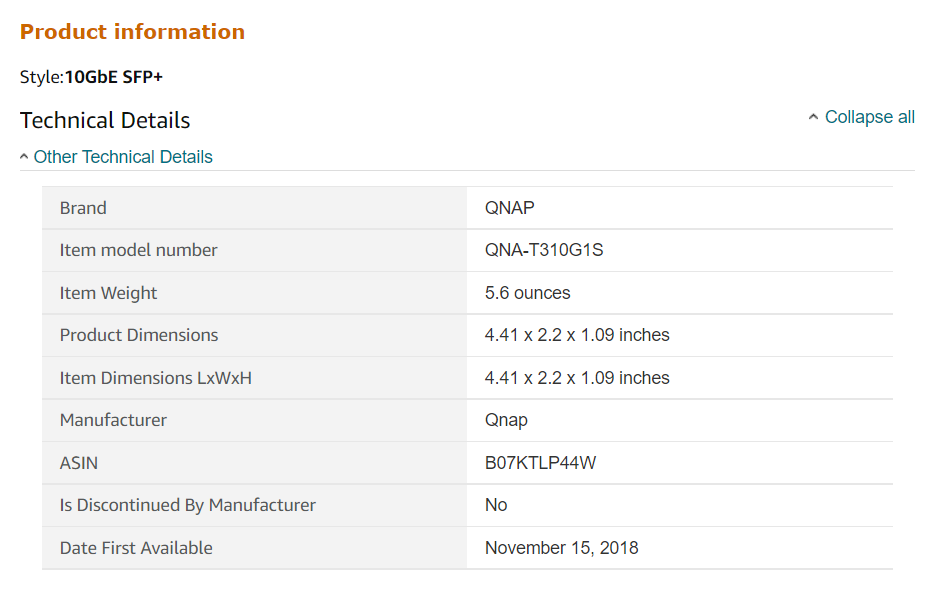
Task: Select the No discontinued value
Action: pyautogui.click(x=496, y=505)
